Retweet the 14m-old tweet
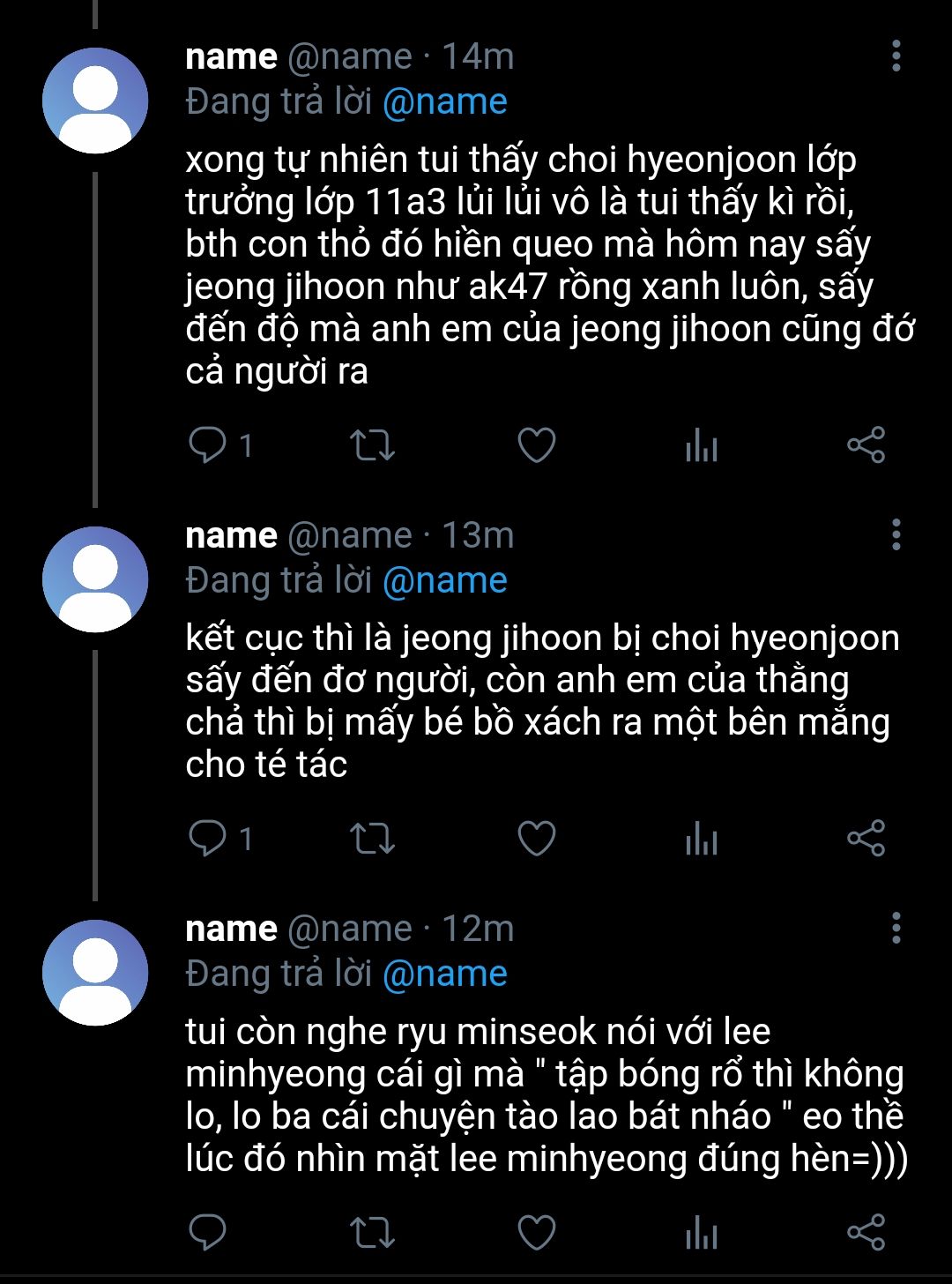This screenshot has height=1284, width=952. coord(372,445)
